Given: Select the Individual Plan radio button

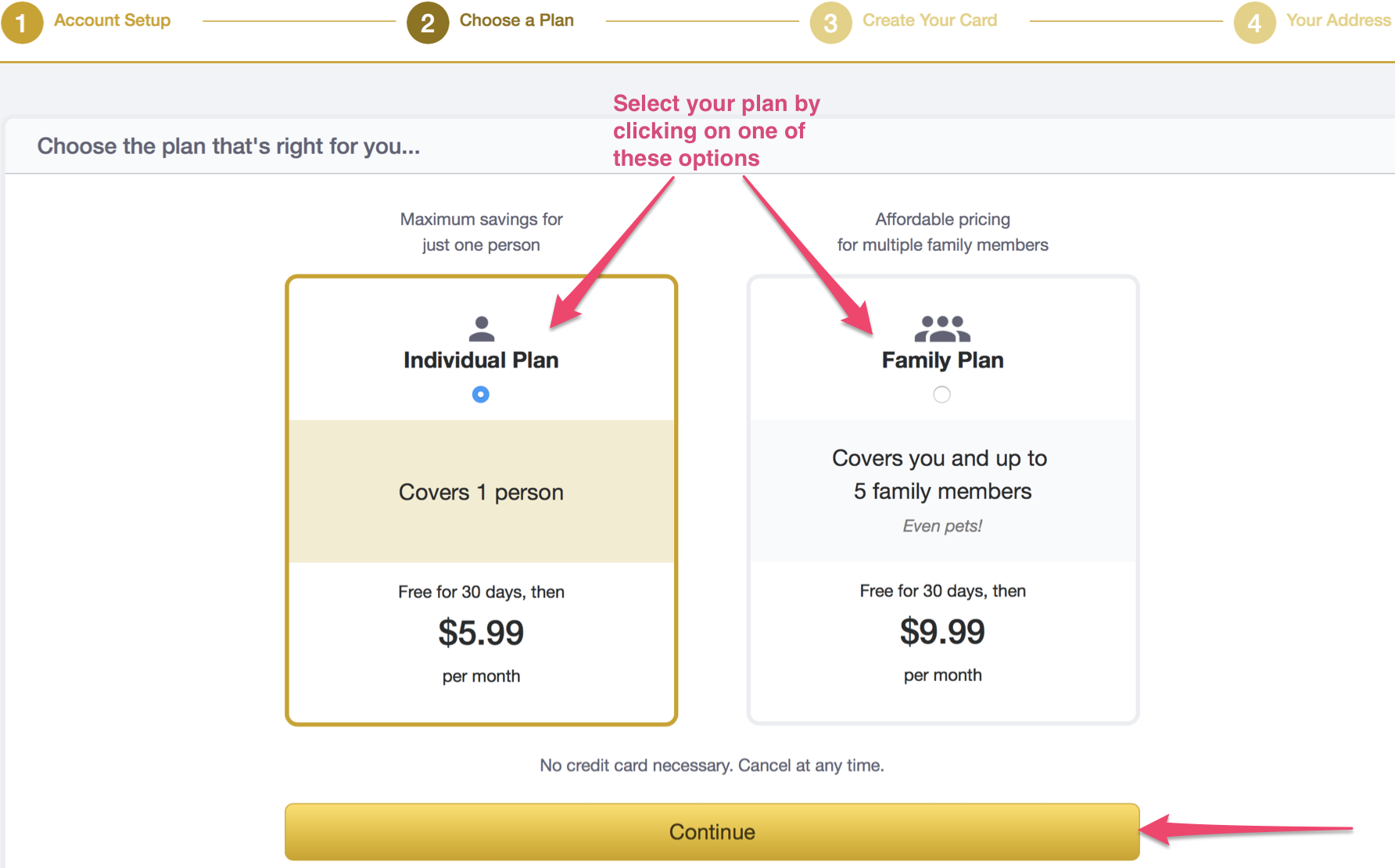Looking at the screenshot, I should pos(481,394).
